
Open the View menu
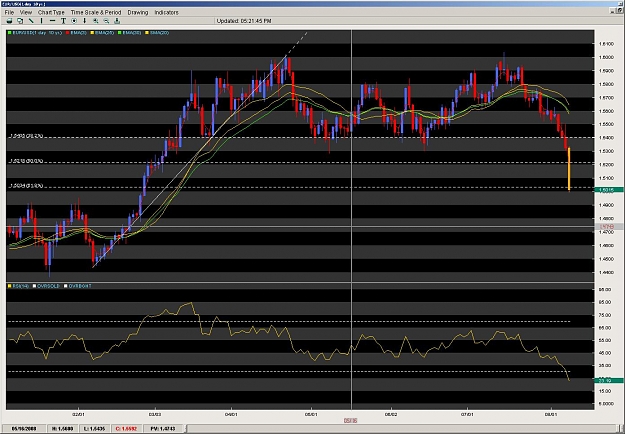(x=26, y=12)
